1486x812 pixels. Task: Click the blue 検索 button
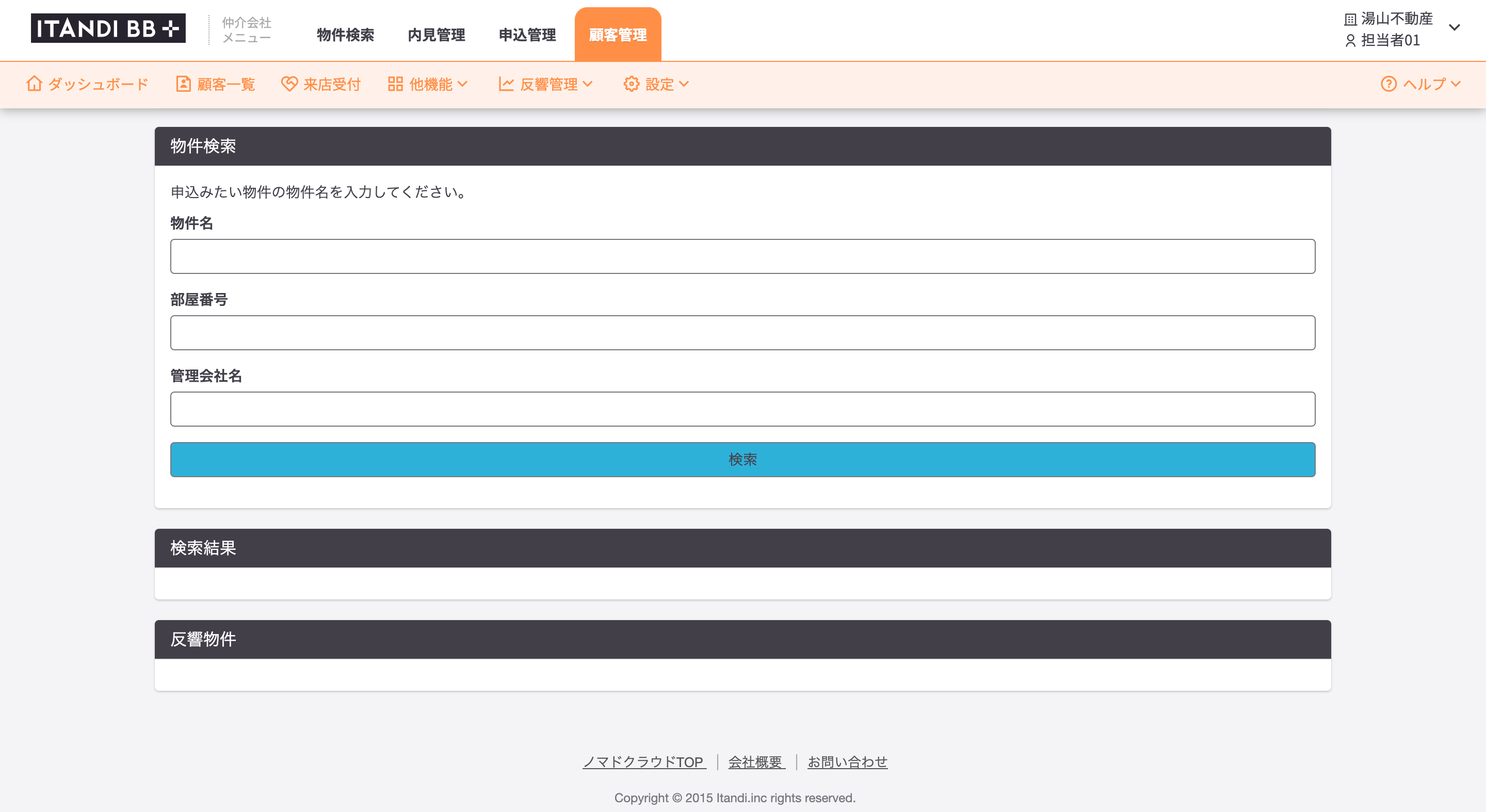click(742, 459)
